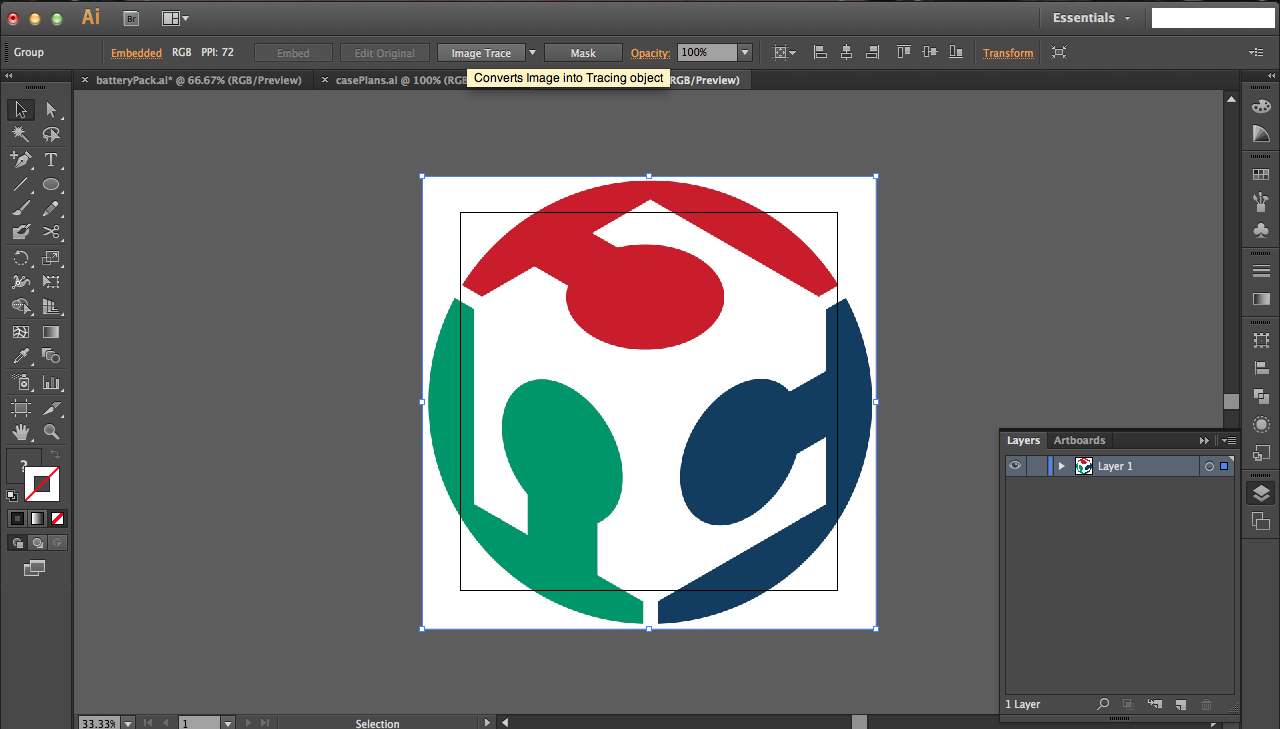Select the Magic Wand tool
This screenshot has height=729, width=1280.
click(x=21, y=135)
